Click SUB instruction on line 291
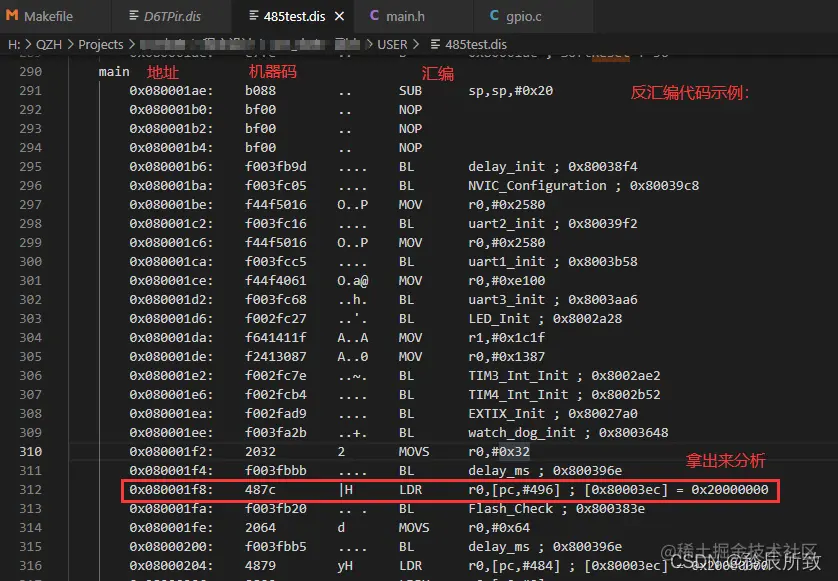 (x=410, y=91)
